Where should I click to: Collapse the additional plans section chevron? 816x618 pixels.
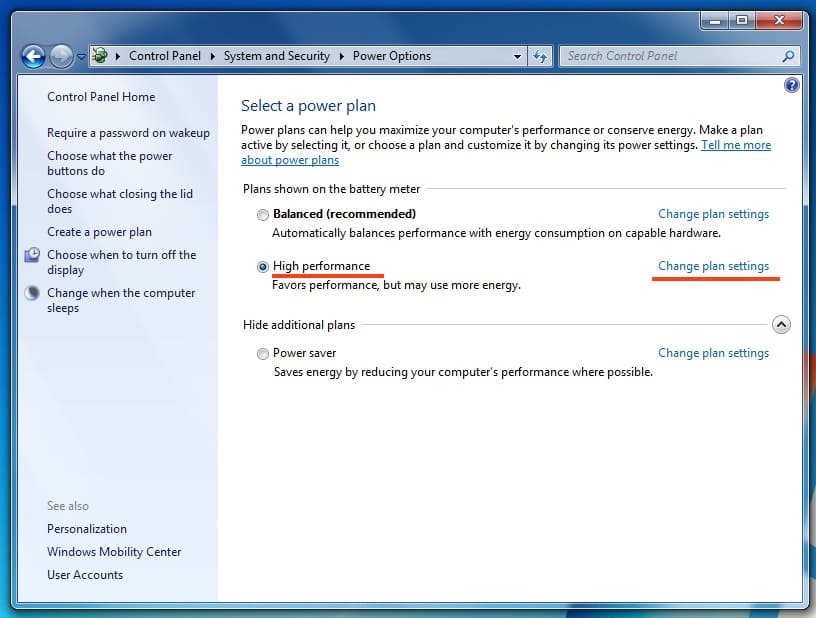782,325
